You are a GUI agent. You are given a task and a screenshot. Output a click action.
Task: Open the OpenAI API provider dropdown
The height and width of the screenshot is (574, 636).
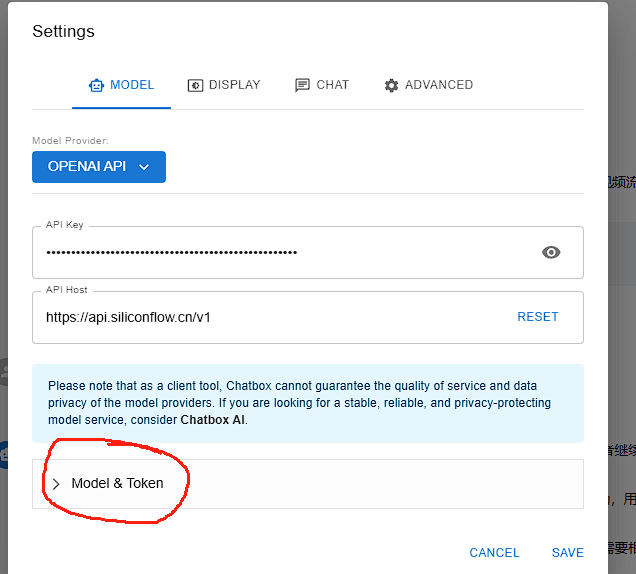click(99, 167)
